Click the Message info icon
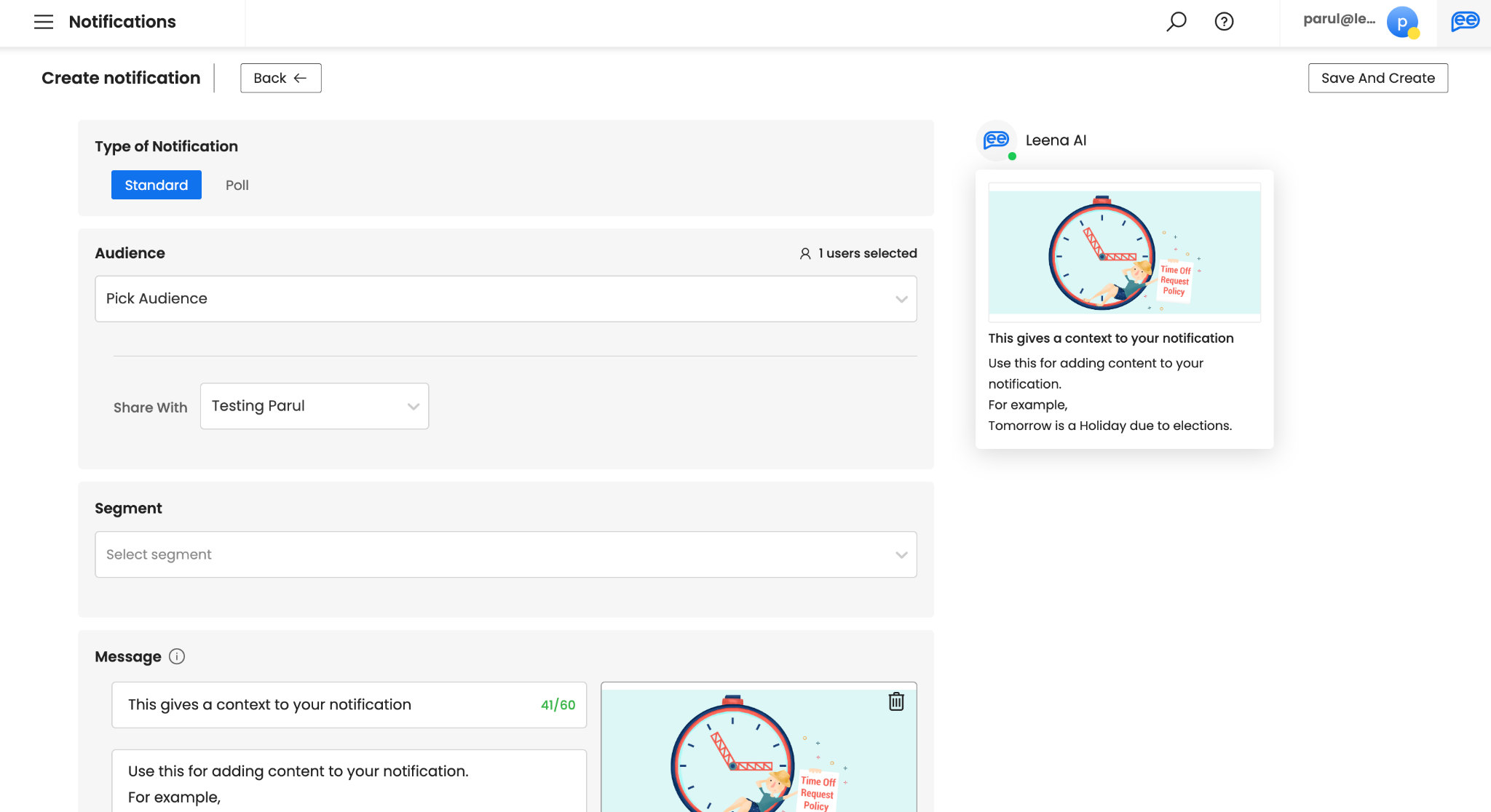 click(x=177, y=656)
